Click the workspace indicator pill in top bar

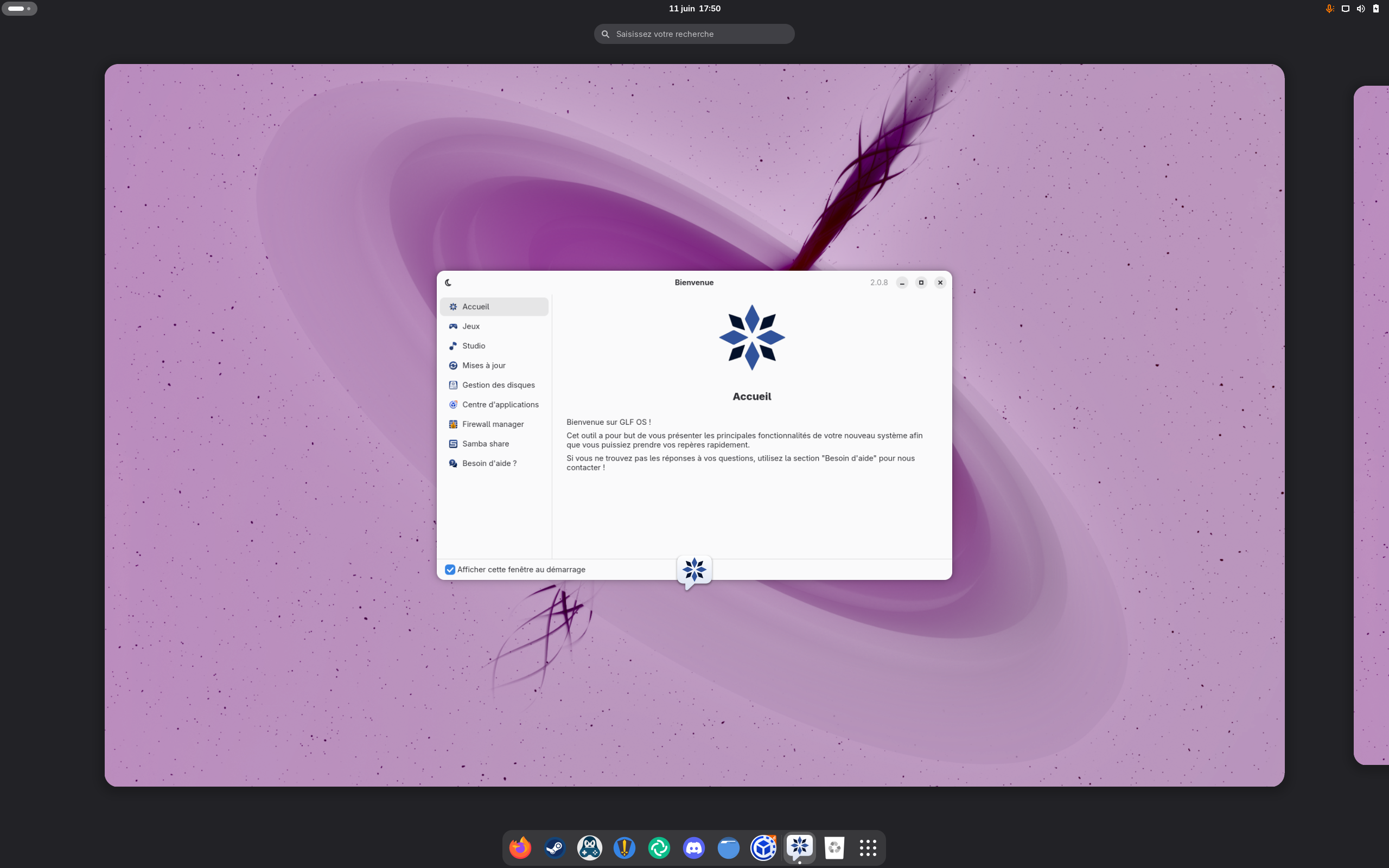point(20,9)
